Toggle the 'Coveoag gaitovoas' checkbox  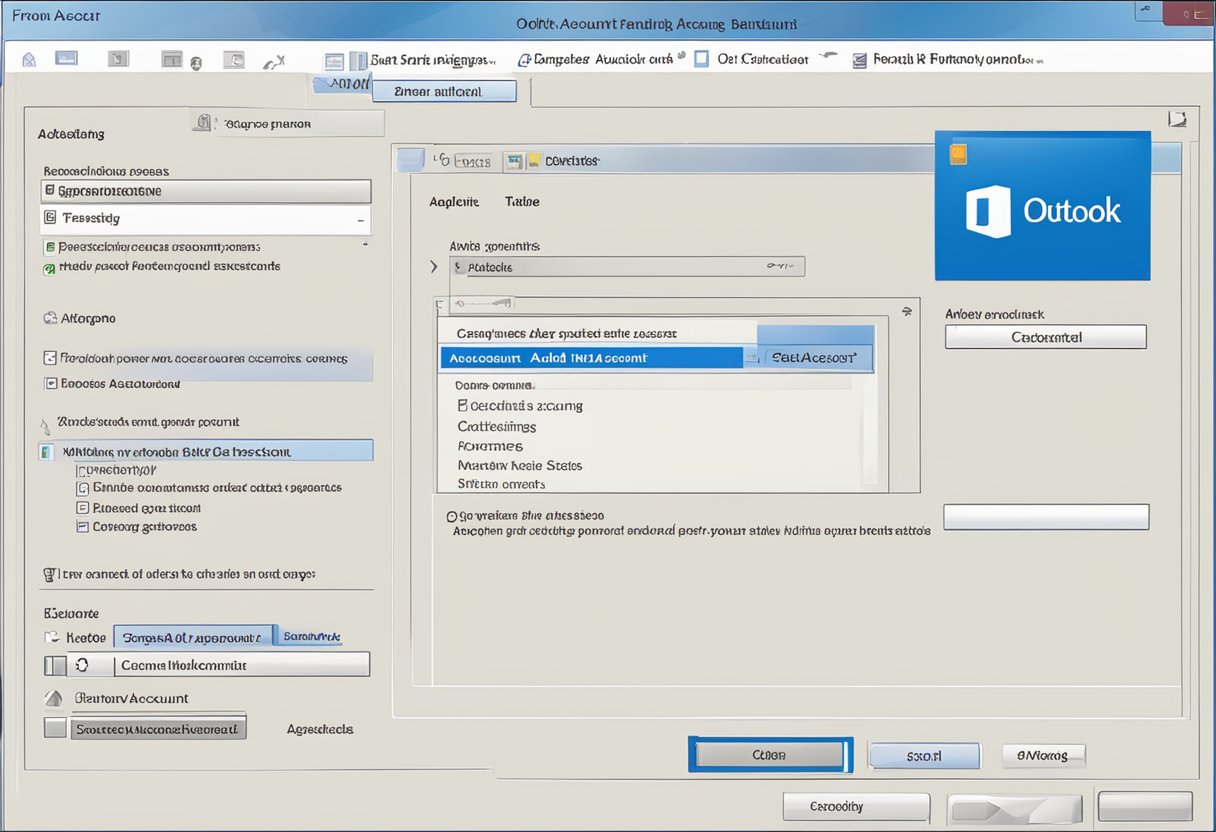pyautogui.click(x=83, y=527)
